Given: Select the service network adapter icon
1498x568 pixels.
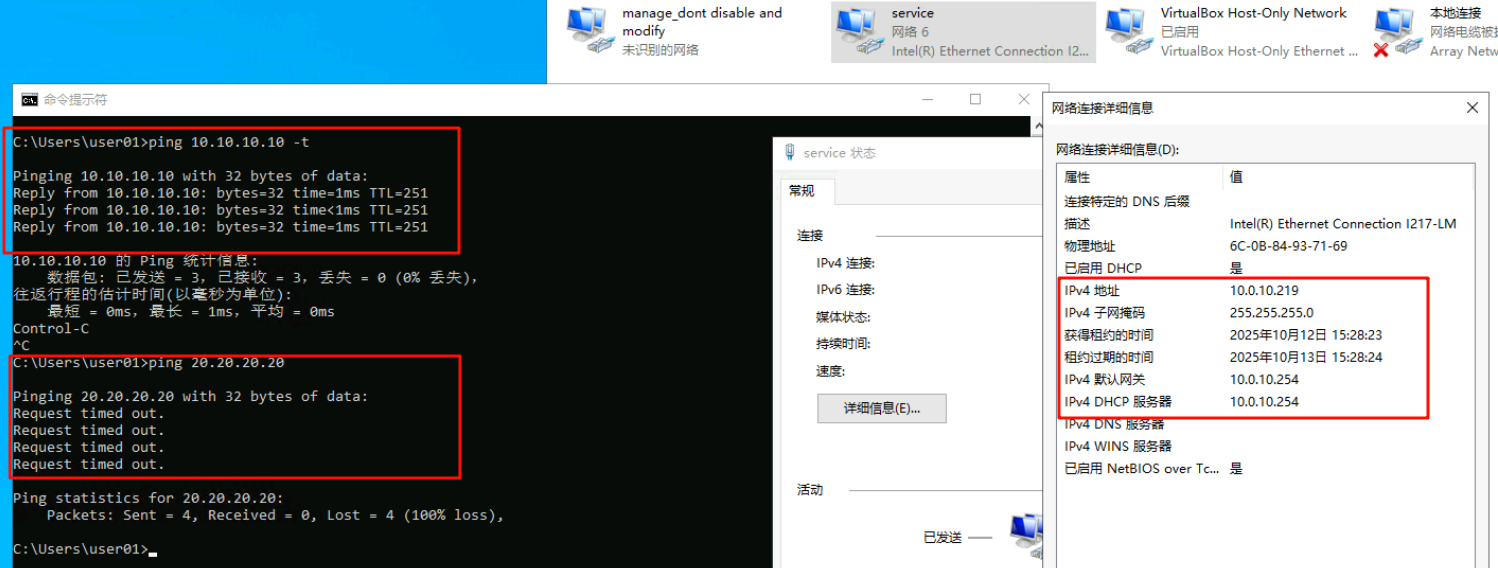Looking at the screenshot, I should click(x=859, y=30).
